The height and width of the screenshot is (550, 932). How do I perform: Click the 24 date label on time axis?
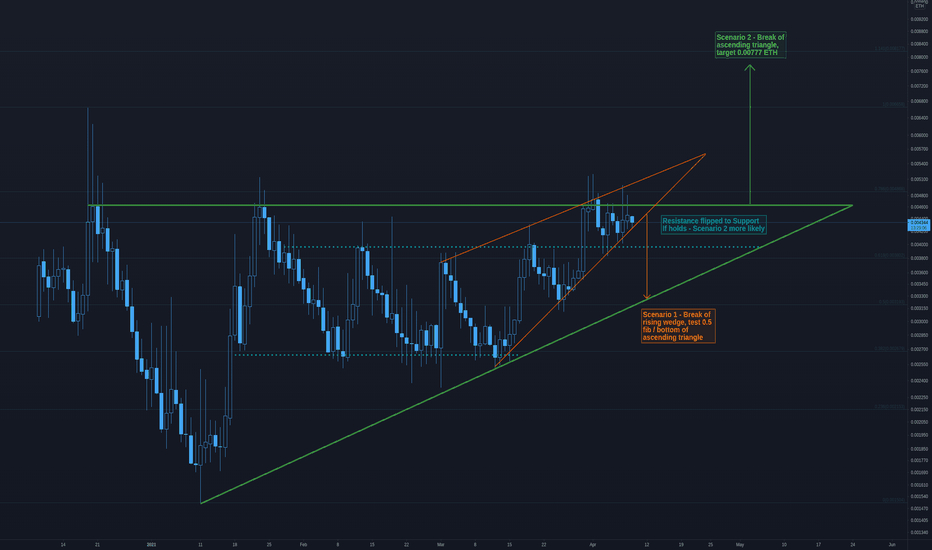click(x=852, y=545)
